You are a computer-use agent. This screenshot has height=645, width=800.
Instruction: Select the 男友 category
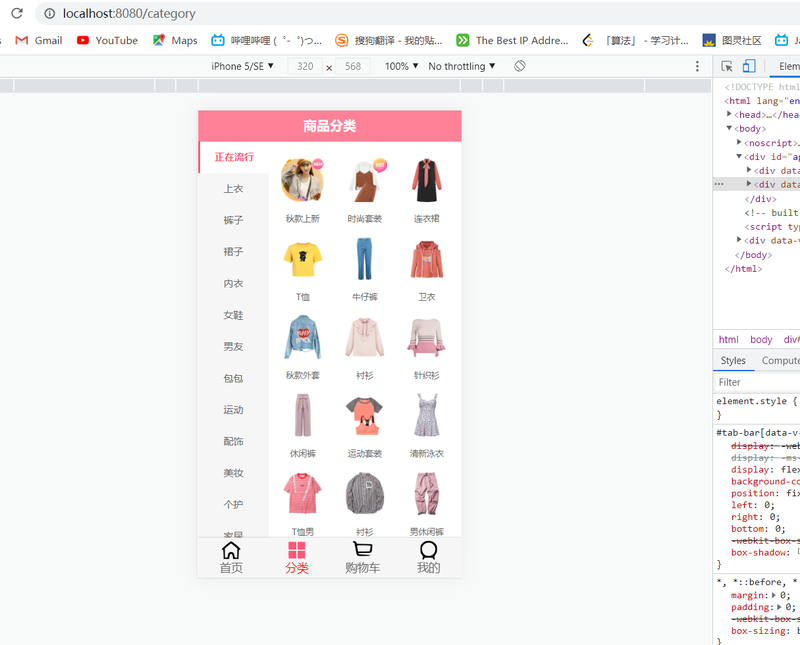[x=233, y=347]
